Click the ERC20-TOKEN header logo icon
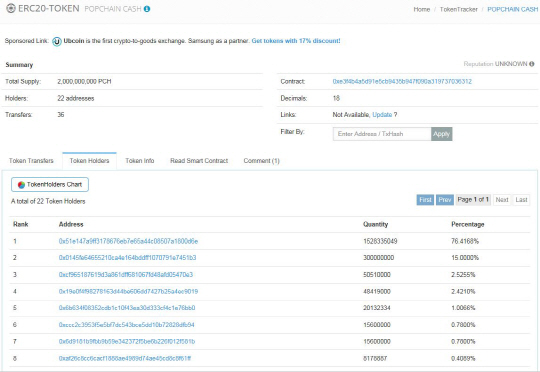 [x=11, y=9]
